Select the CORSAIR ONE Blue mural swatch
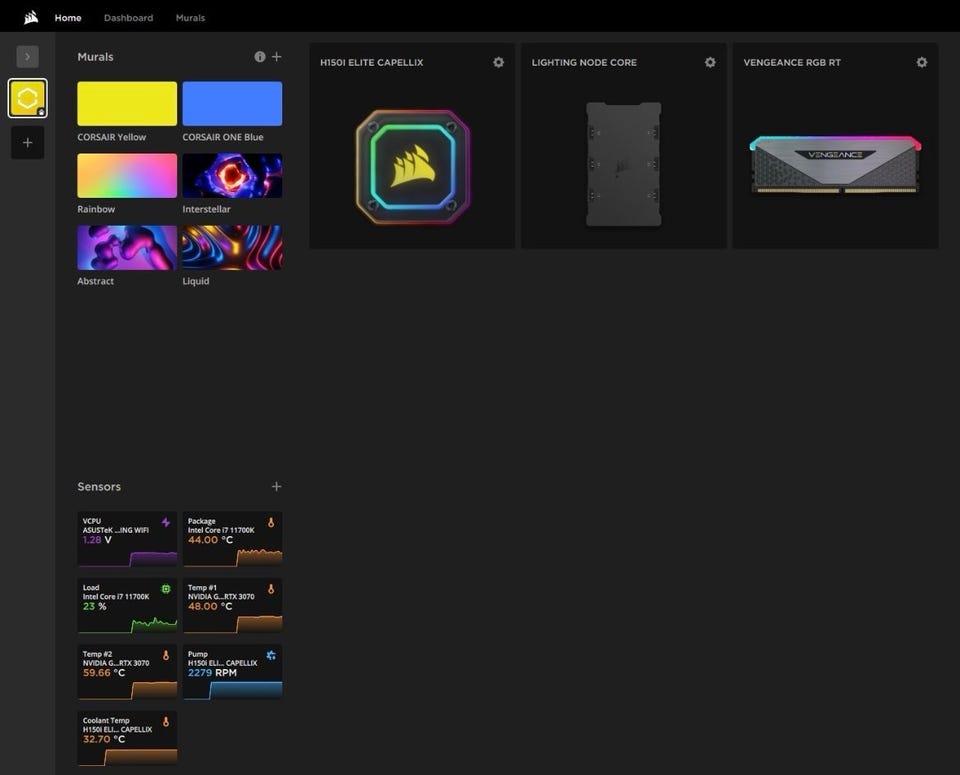 point(232,103)
